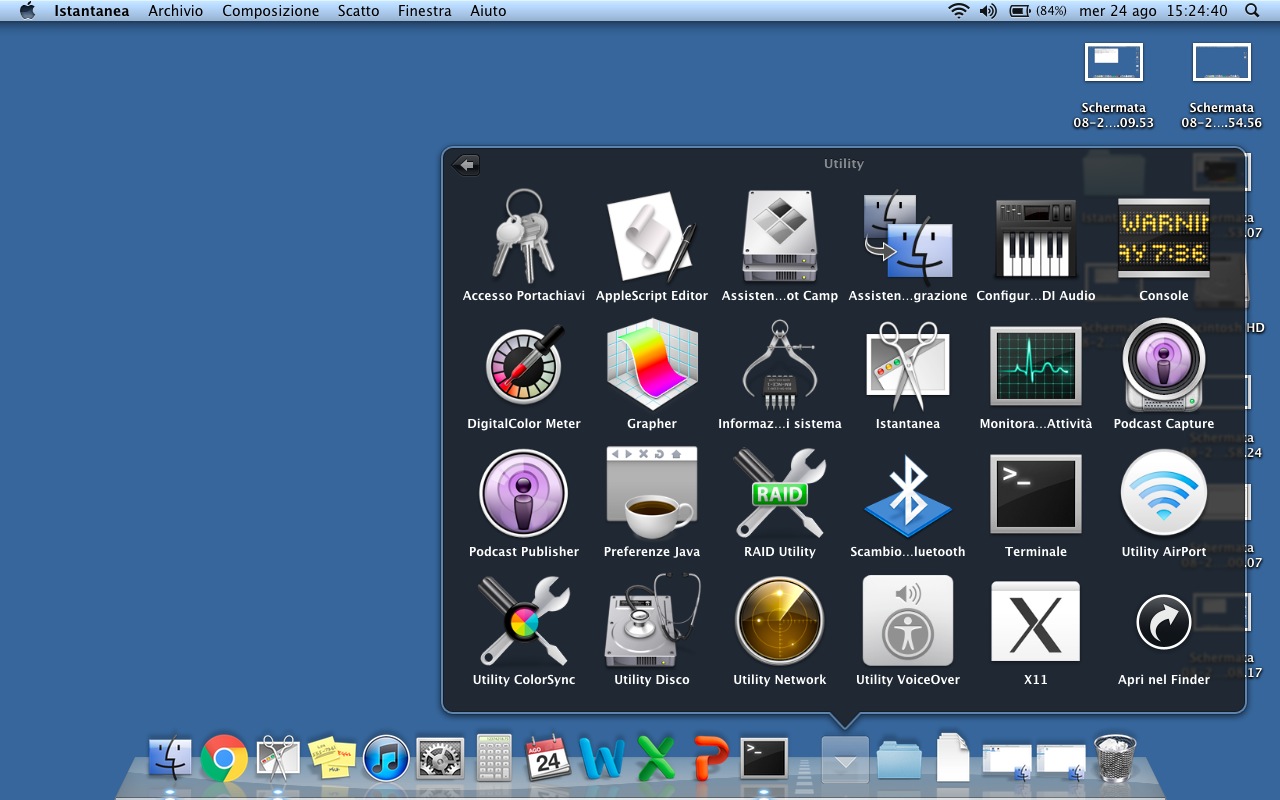Launch Terminale from the Utility stack
Image resolution: width=1280 pixels, height=800 pixels.
(x=1036, y=494)
